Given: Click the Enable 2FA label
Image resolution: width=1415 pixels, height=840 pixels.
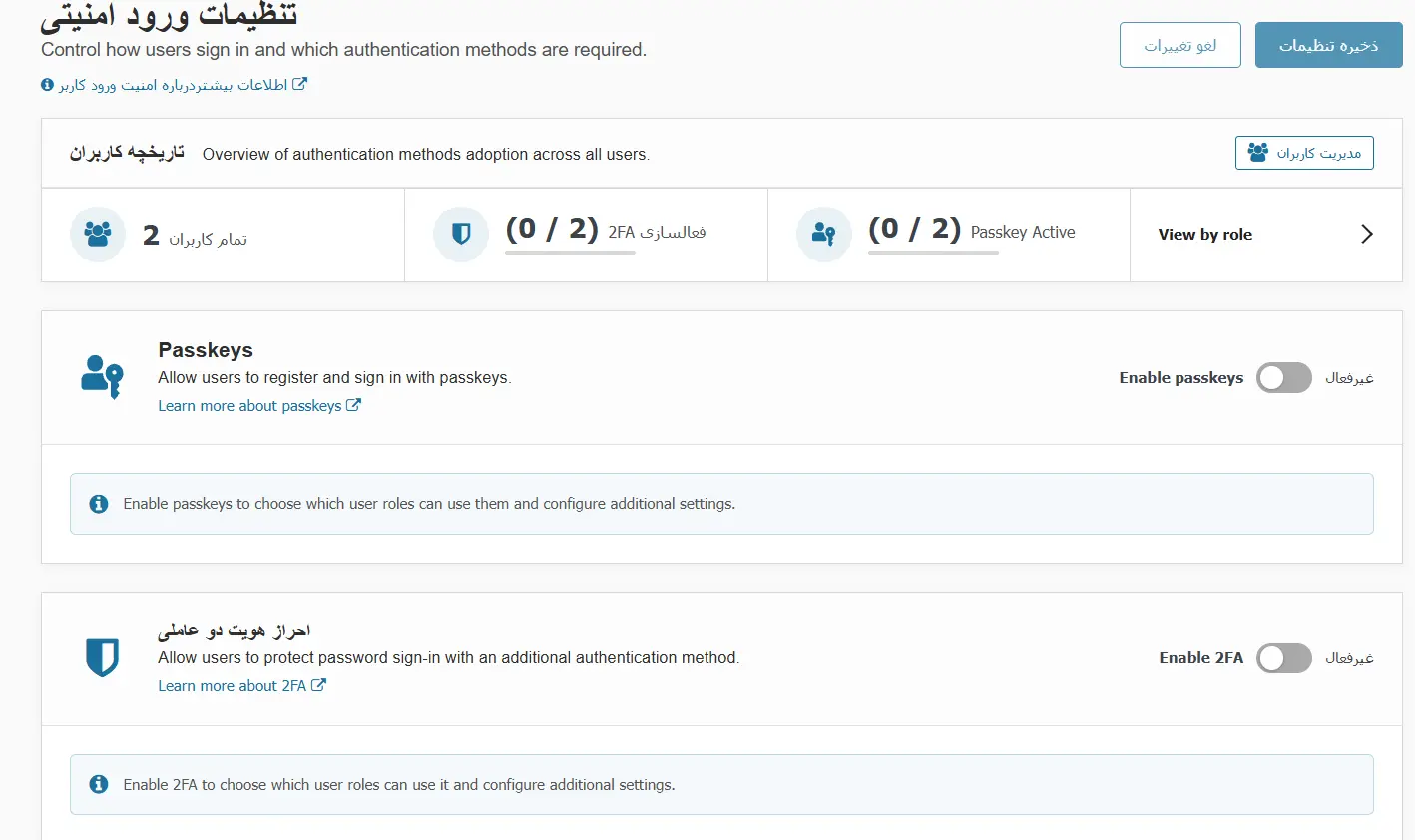Looking at the screenshot, I should click(x=1201, y=658).
